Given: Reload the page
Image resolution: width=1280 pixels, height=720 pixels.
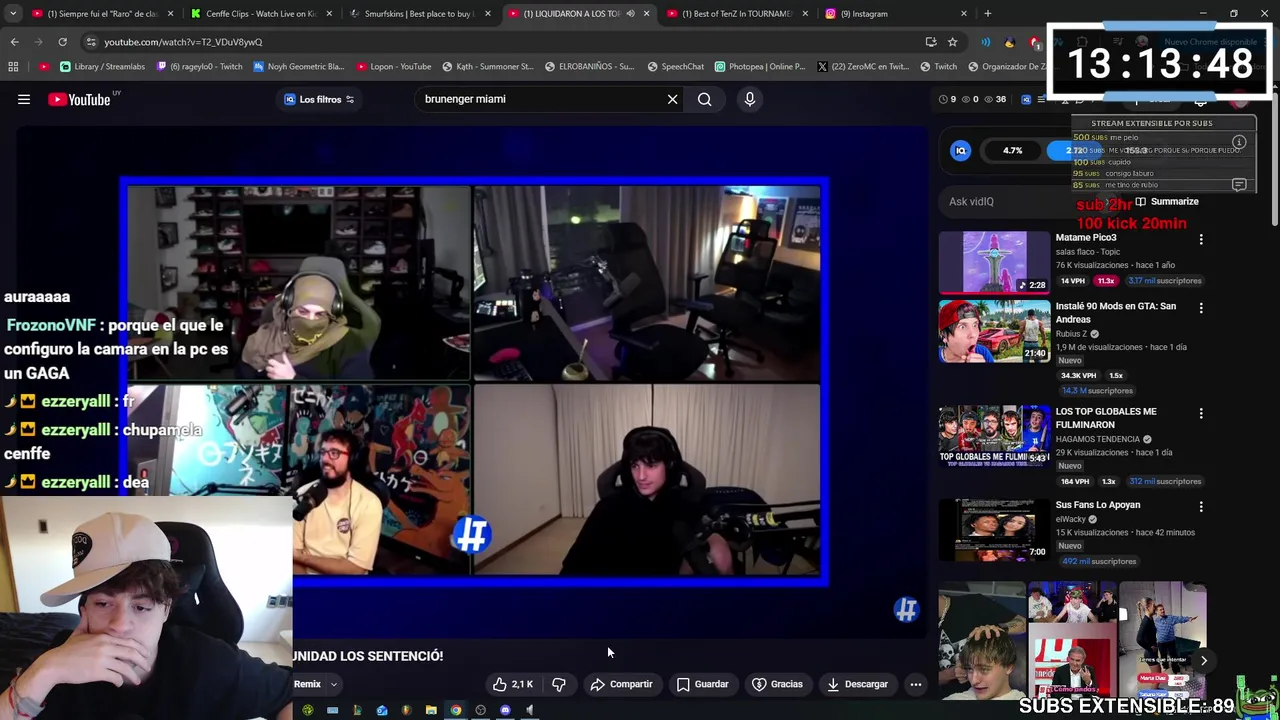Looking at the screenshot, I should pos(62,42).
